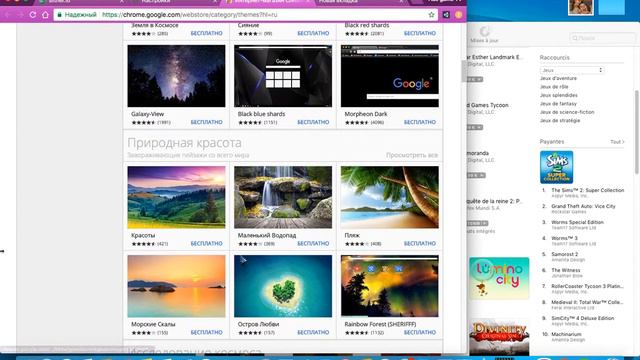Screen dimensions: 640x360
Task: Click the green padlock secure-site icon
Action: [x=60, y=15]
